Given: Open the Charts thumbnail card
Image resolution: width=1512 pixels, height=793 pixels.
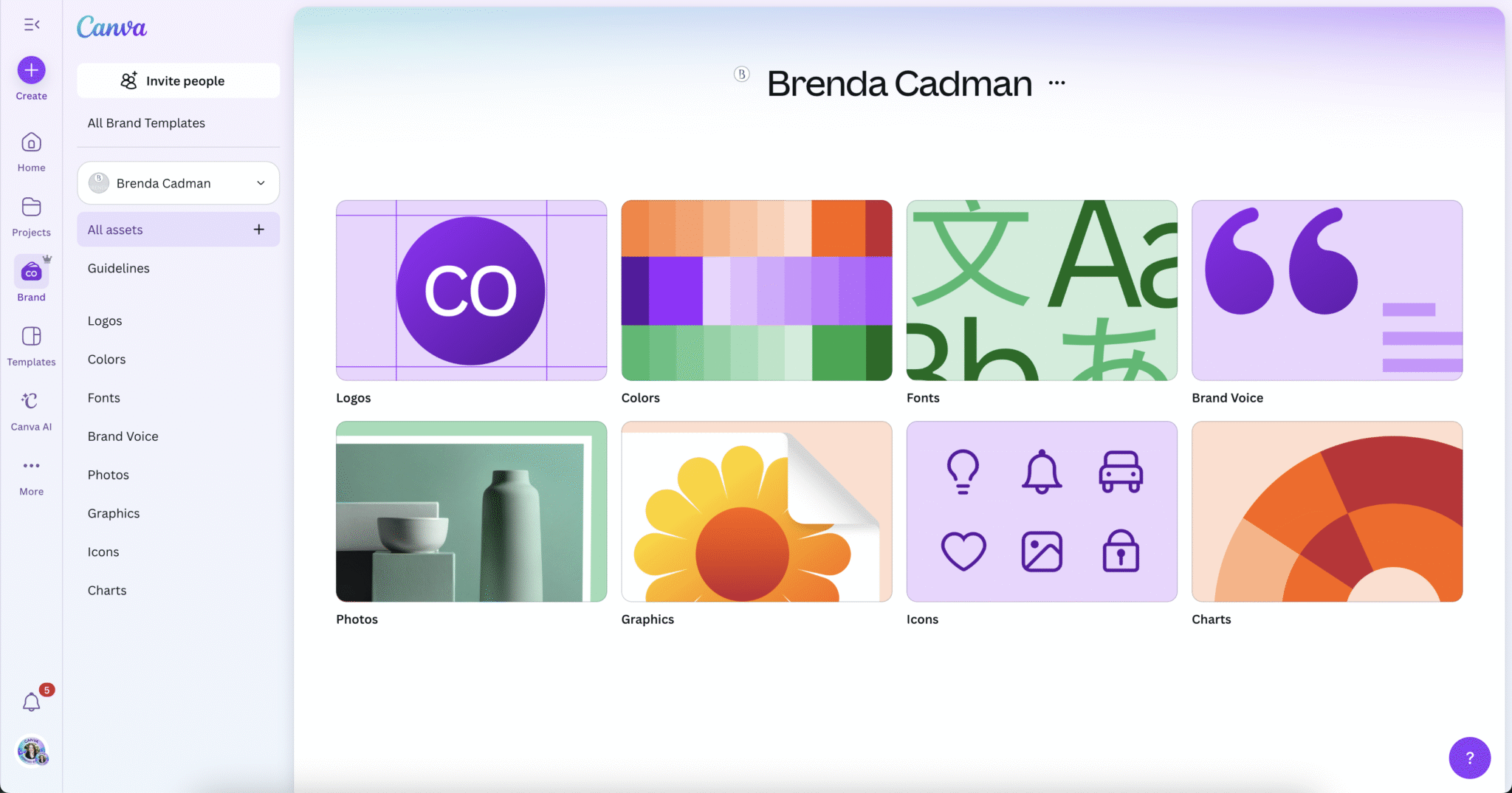Looking at the screenshot, I should (x=1327, y=512).
